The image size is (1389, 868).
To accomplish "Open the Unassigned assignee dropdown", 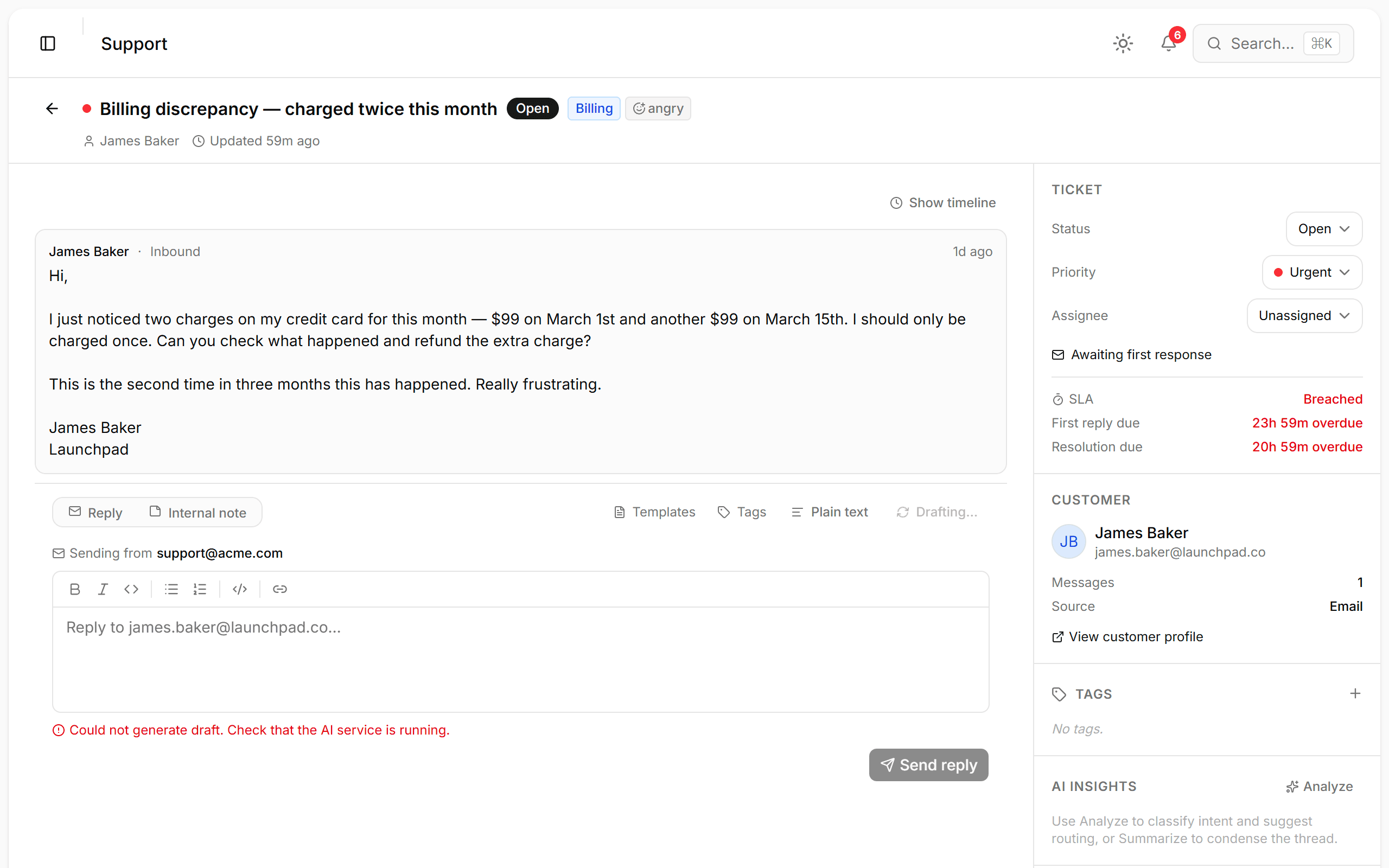I will tap(1304, 315).
